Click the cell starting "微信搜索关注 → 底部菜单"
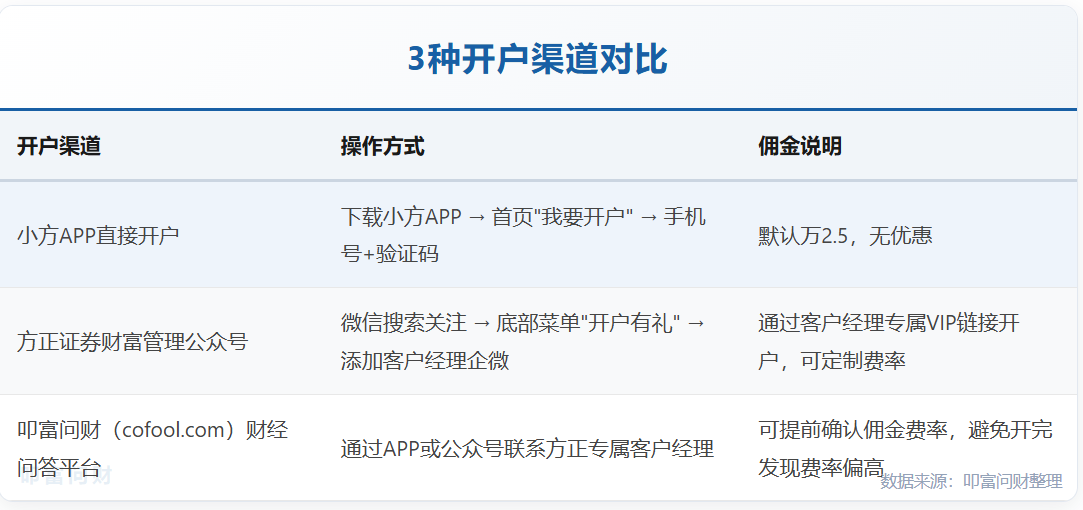 [524, 341]
